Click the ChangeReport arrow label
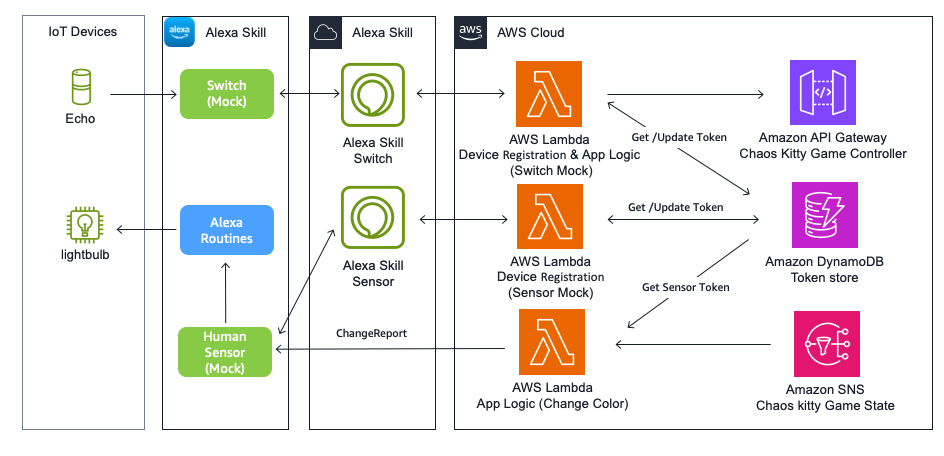This screenshot has width=944, height=456. coord(371,333)
